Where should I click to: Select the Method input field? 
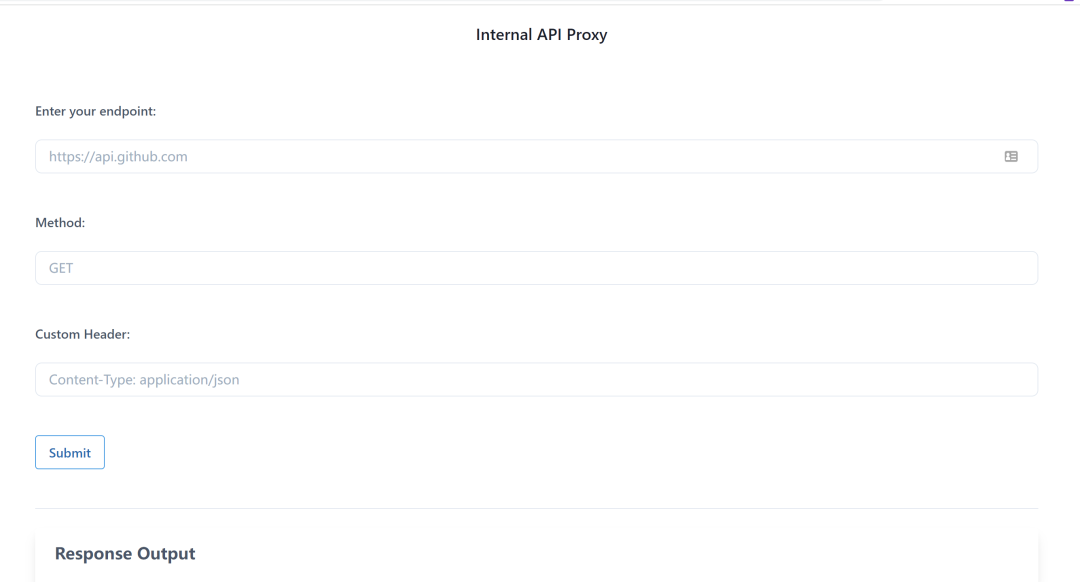pos(536,268)
